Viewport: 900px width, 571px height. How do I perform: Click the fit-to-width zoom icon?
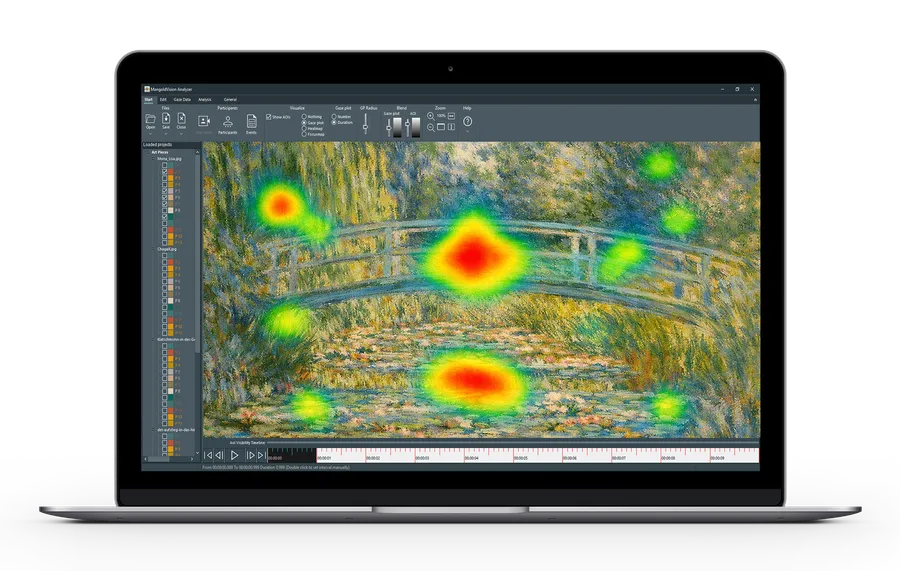click(x=451, y=116)
